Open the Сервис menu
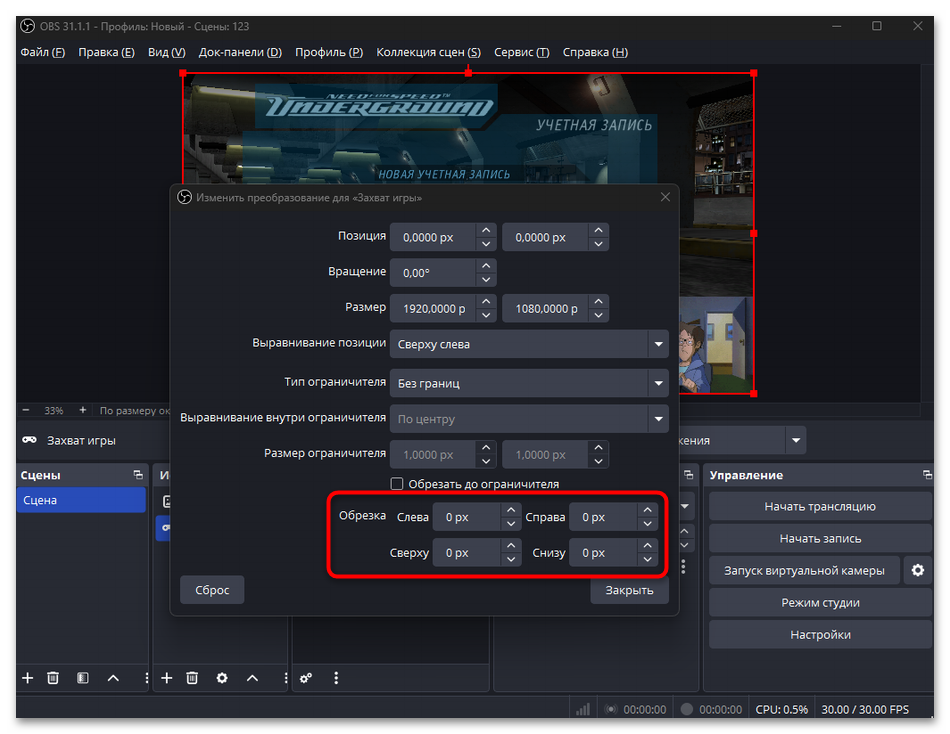Image resolution: width=950 pixels, height=734 pixels. pos(522,52)
